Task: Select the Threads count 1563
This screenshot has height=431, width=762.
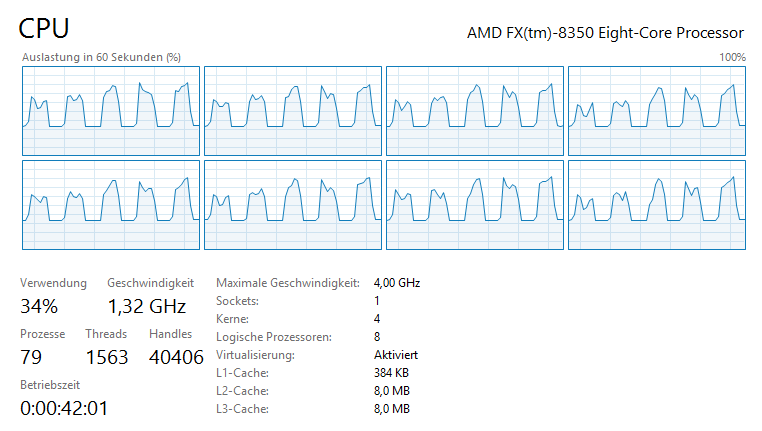Action: tap(107, 357)
